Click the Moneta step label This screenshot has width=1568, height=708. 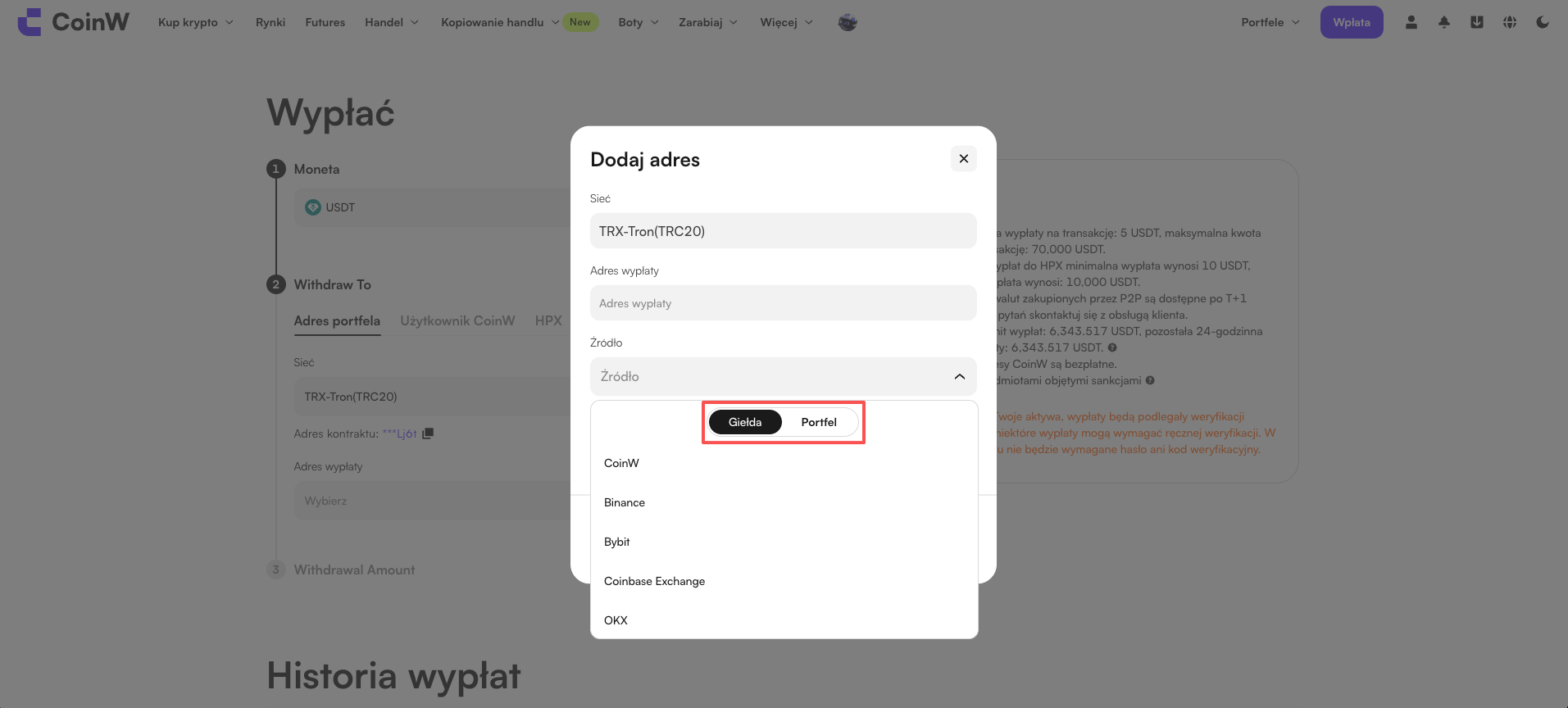pos(316,169)
